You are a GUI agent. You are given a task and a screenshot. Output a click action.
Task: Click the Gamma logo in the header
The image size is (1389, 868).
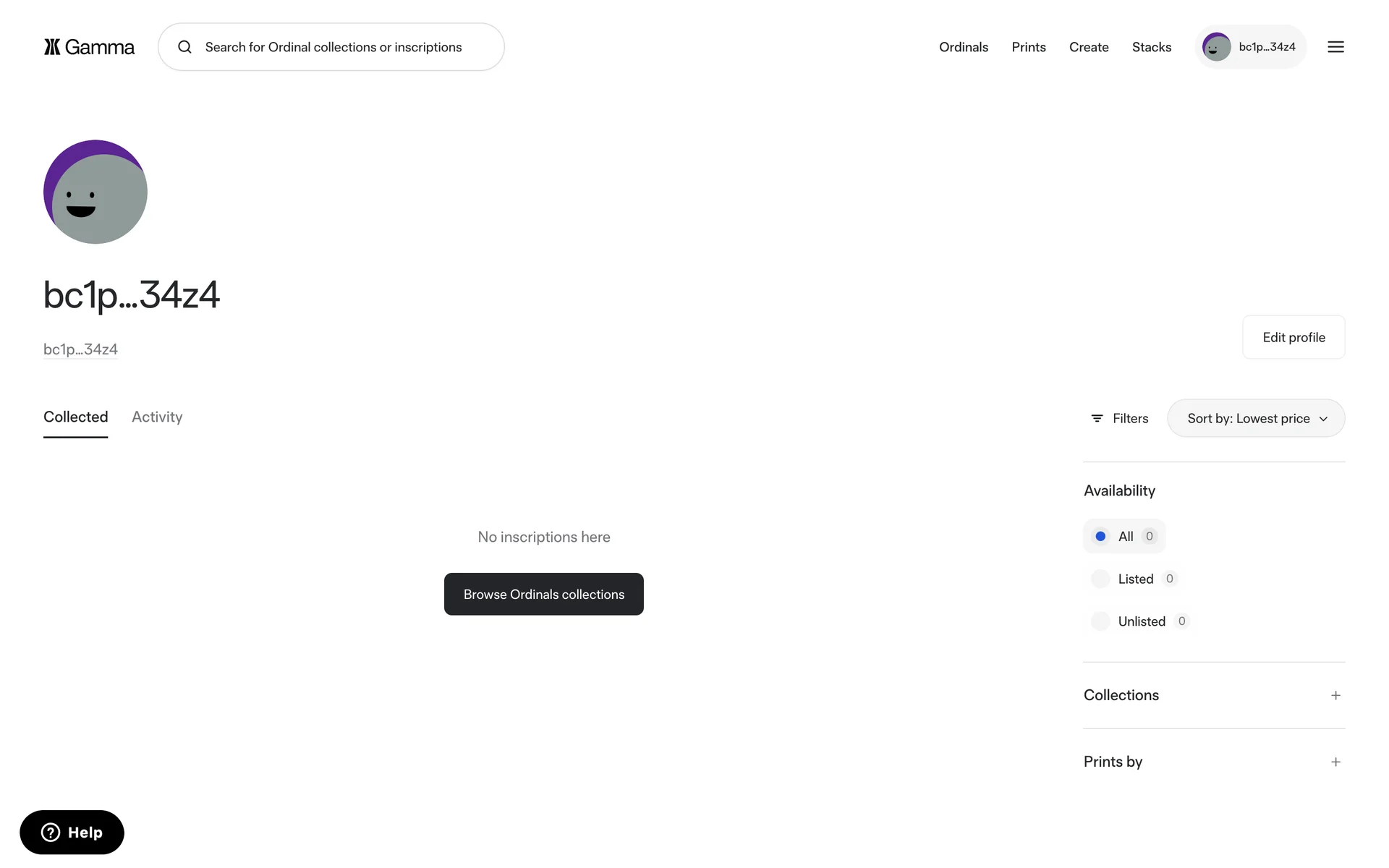tap(89, 47)
